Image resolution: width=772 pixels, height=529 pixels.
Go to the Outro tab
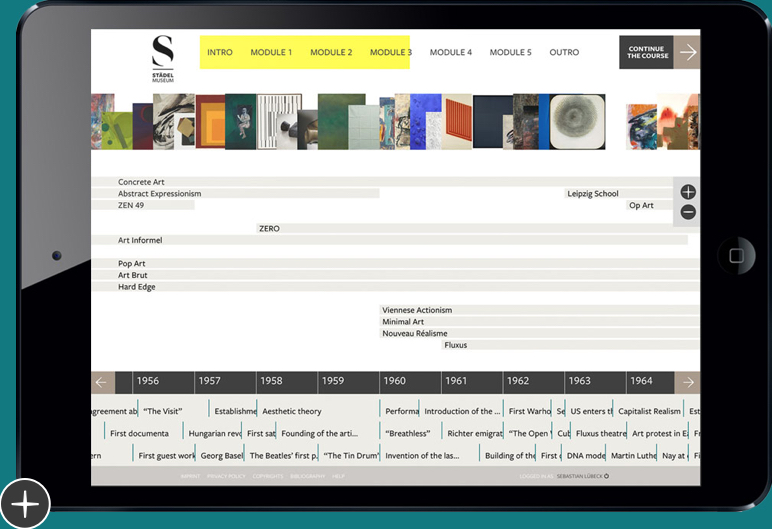(x=564, y=52)
